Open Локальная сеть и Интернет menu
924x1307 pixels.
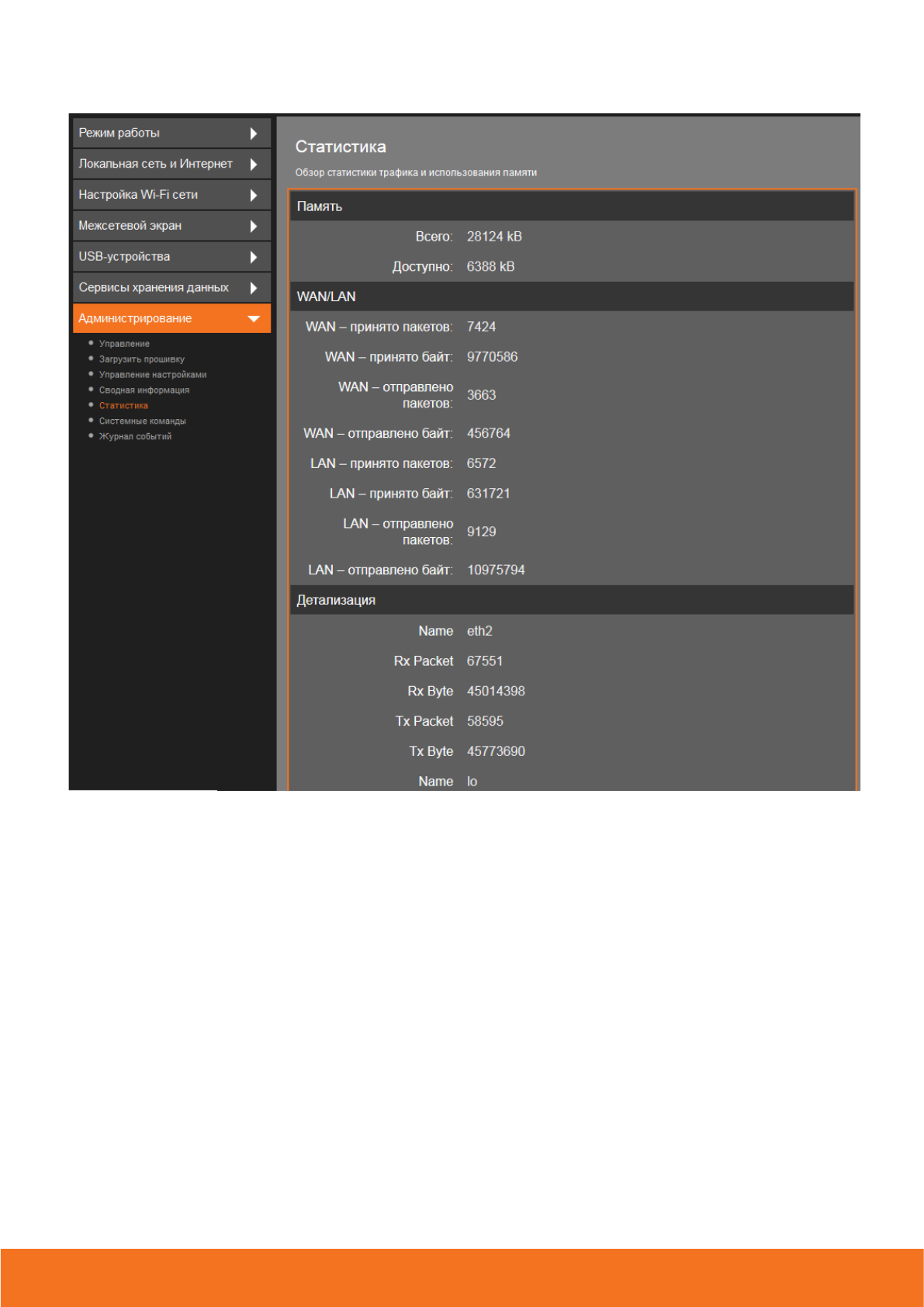pyautogui.click(x=155, y=165)
